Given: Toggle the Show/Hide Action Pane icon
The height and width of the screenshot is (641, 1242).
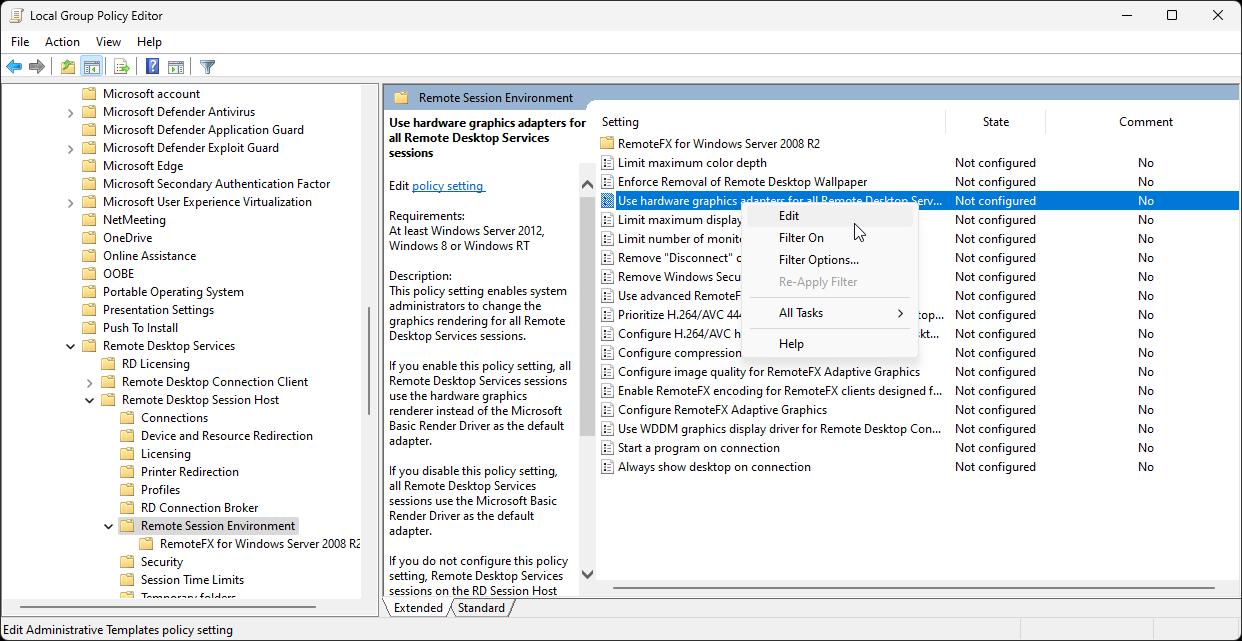Looking at the screenshot, I should (176, 66).
